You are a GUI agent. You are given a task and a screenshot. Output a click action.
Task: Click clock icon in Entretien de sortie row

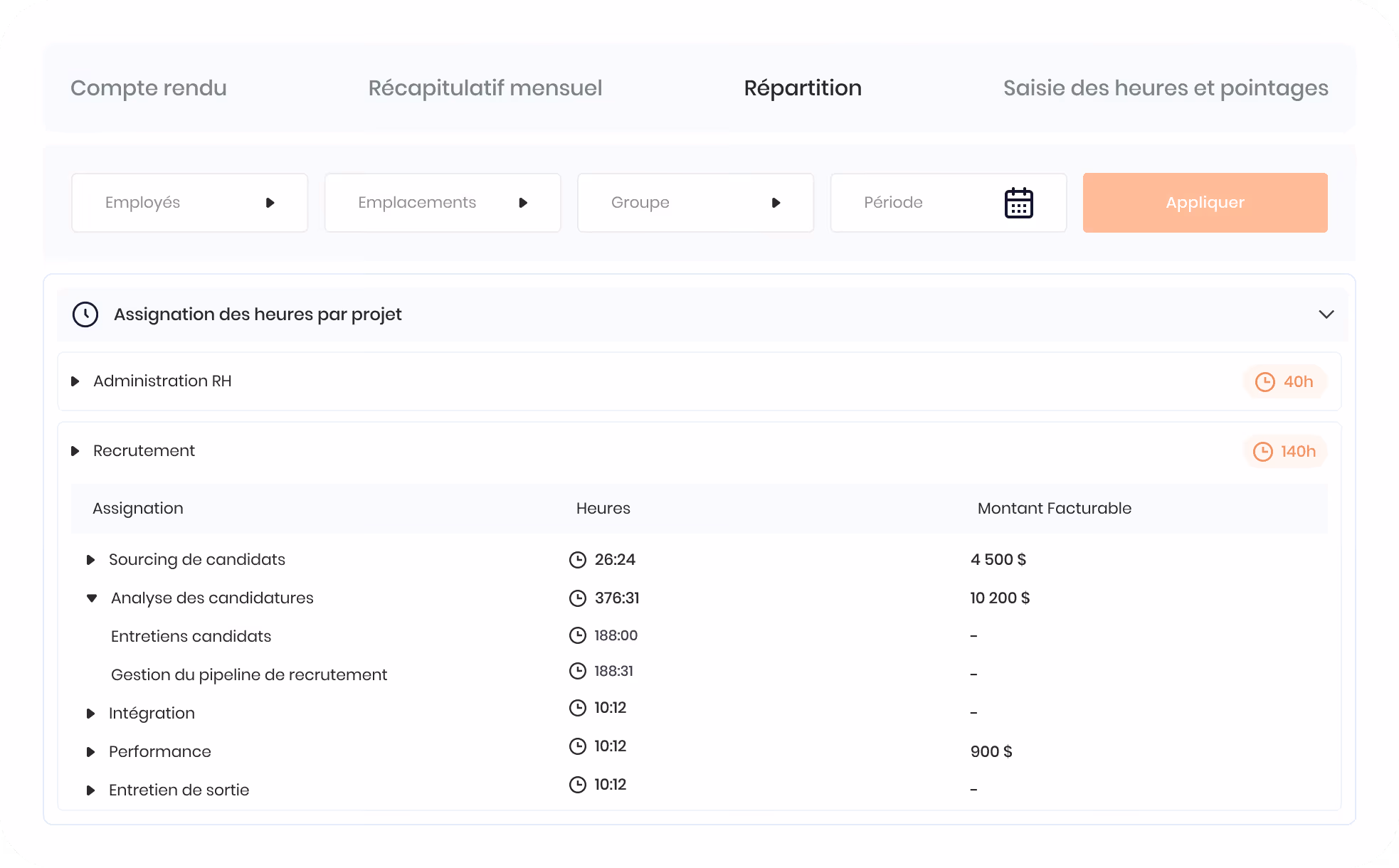pos(577,785)
